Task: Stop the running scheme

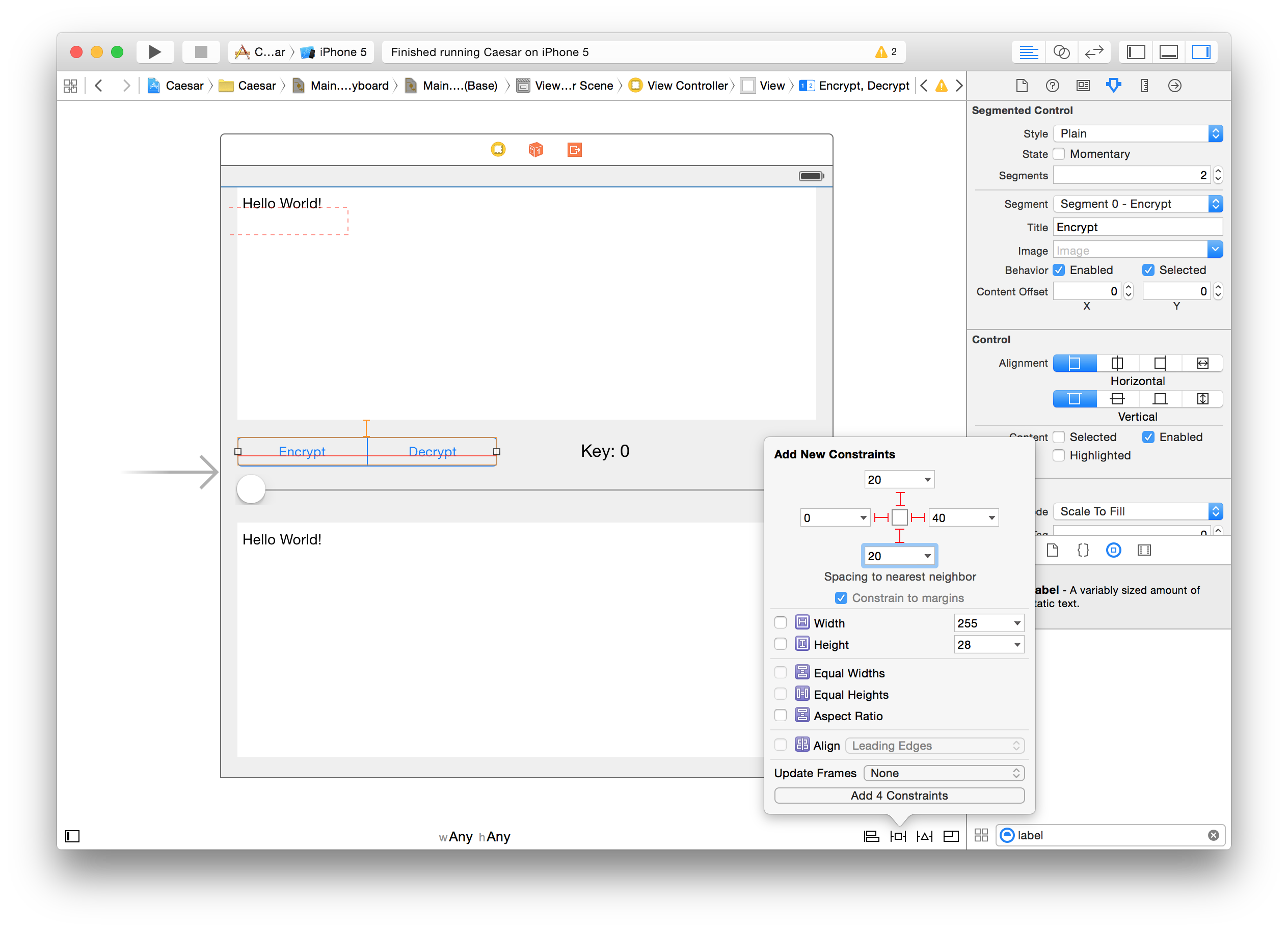Action: (x=201, y=52)
